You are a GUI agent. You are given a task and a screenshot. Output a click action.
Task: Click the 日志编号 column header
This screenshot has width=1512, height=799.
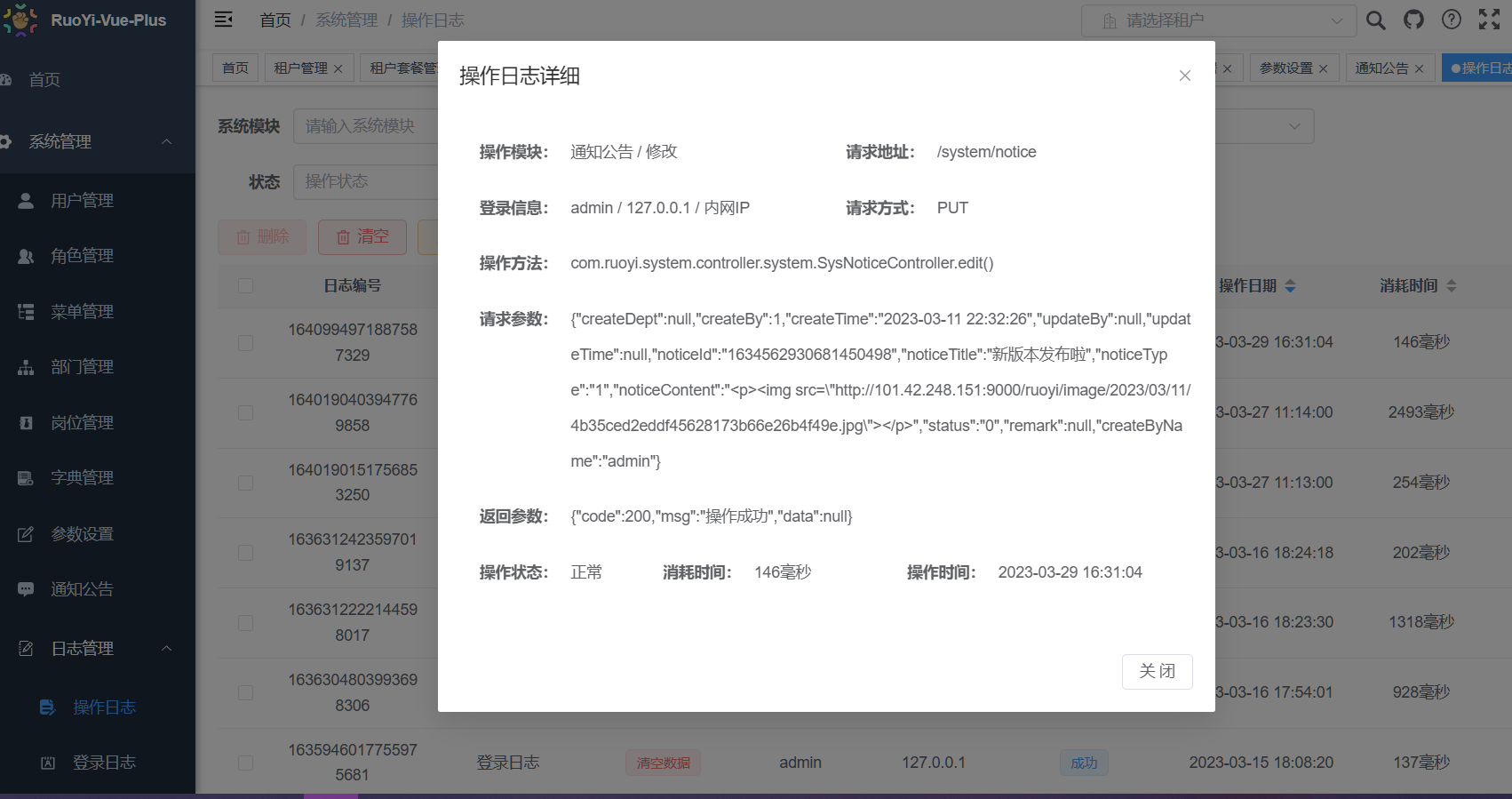pos(352,285)
